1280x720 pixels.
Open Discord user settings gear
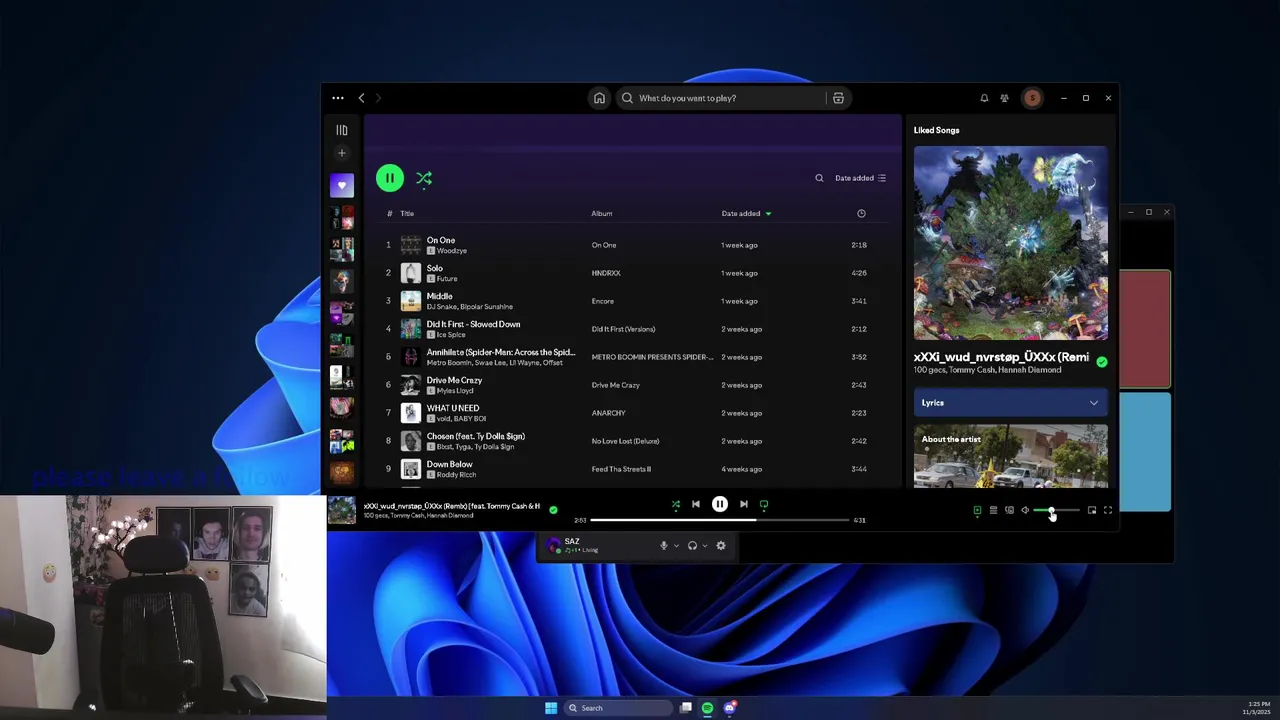click(x=721, y=546)
